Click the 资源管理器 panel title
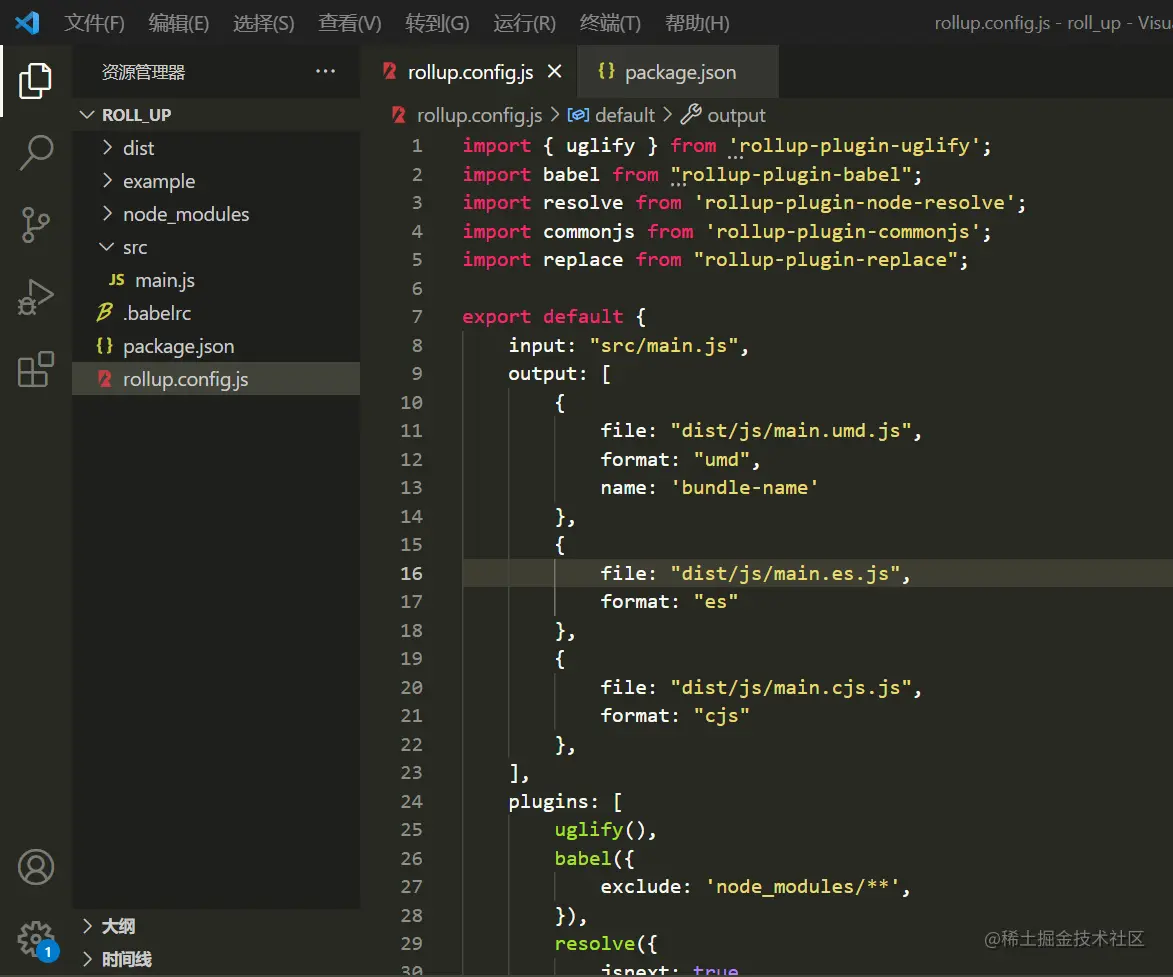Image resolution: width=1173 pixels, height=977 pixels. tap(143, 72)
